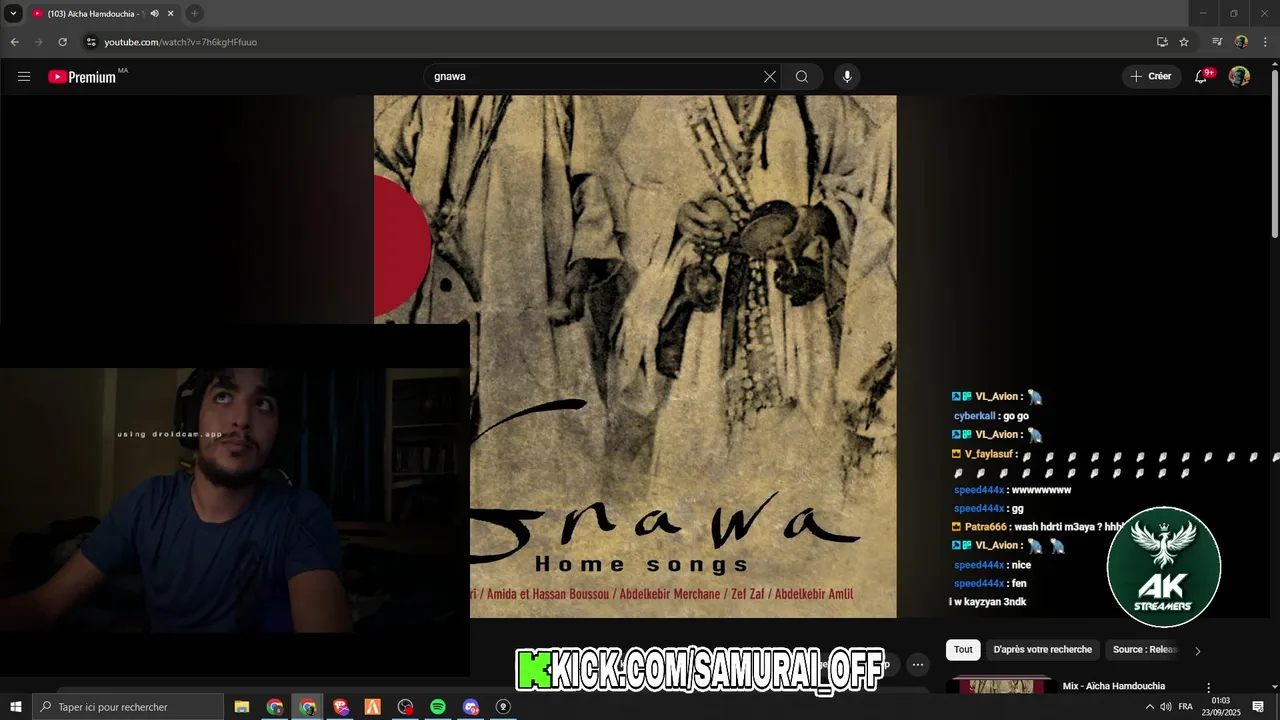Install app icon in address bar
Screen dimensions: 1280x720
point(1162,42)
